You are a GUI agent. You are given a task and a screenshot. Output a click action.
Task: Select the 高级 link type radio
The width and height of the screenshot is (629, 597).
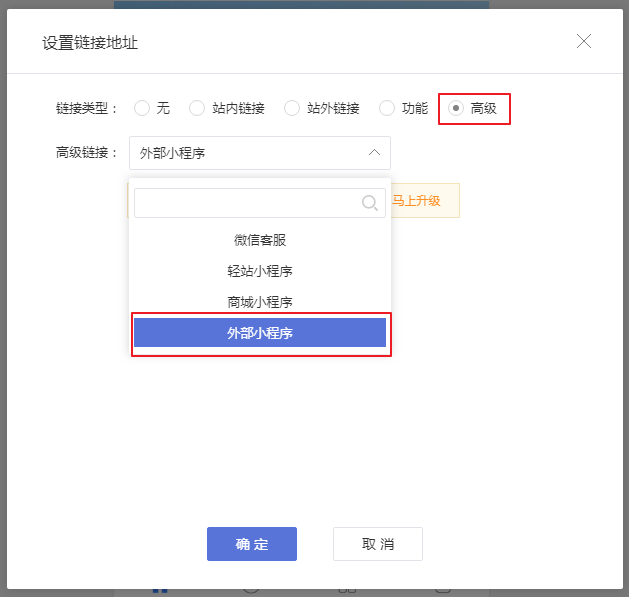point(456,108)
